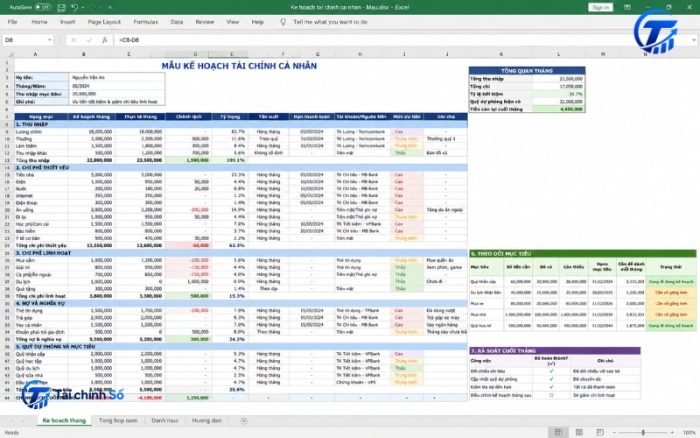Image resolution: width=700 pixels, height=438 pixels.
Task: Open Ribbon Display Options icon
Action: coord(627,7)
